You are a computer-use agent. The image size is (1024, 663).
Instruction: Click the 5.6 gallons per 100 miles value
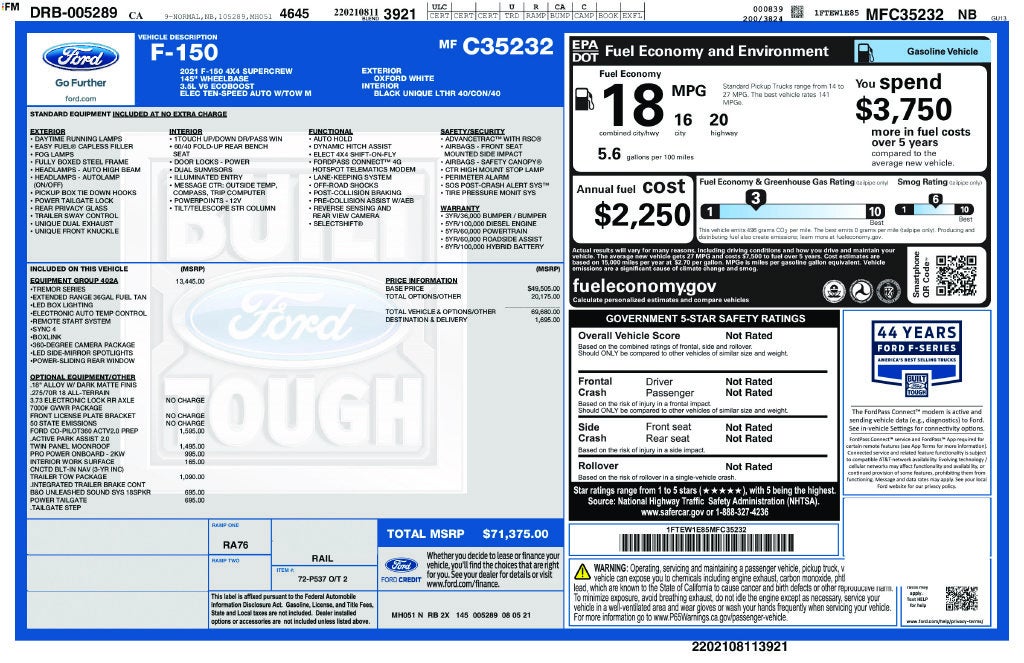609,154
